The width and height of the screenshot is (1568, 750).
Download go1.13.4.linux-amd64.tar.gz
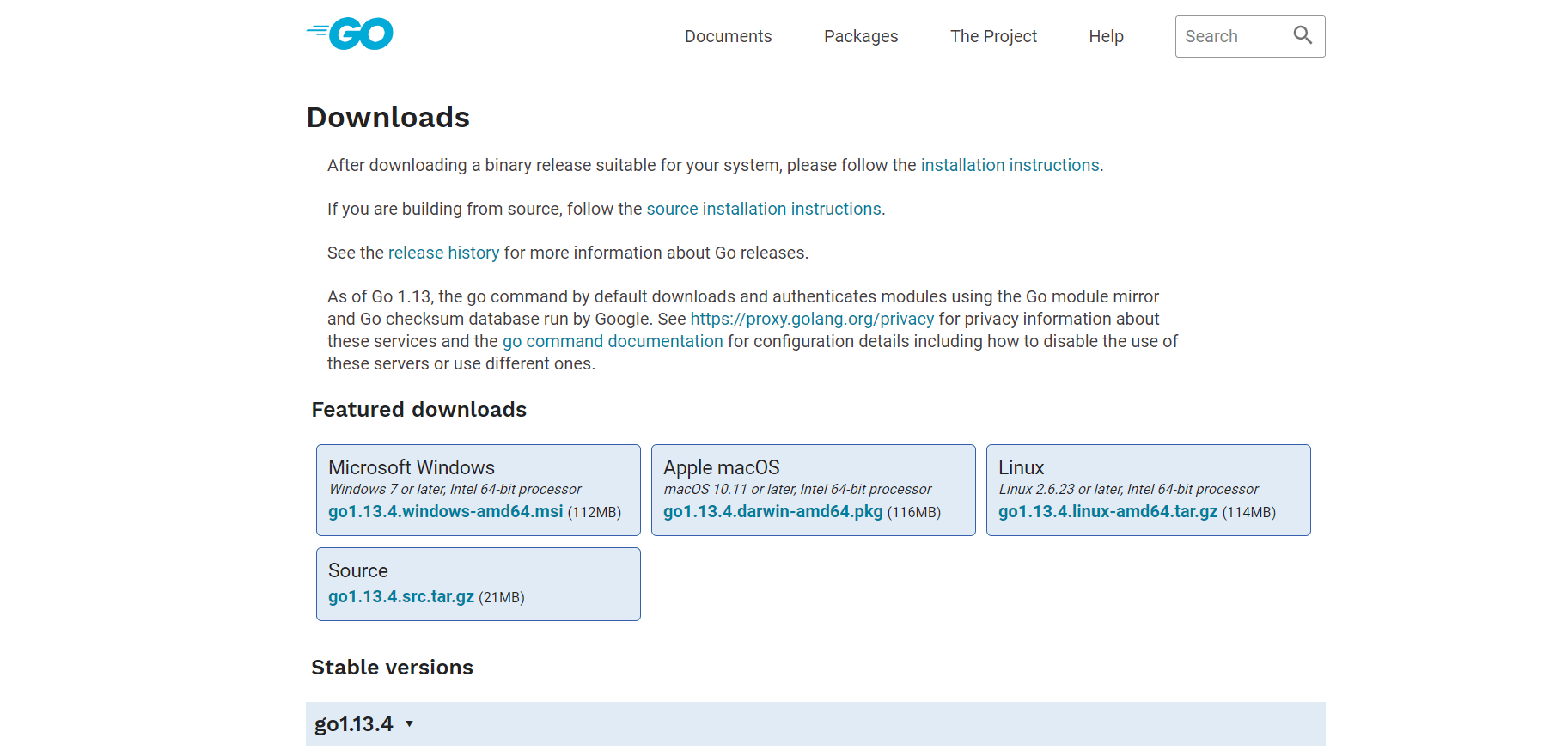[x=1108, y=511]
